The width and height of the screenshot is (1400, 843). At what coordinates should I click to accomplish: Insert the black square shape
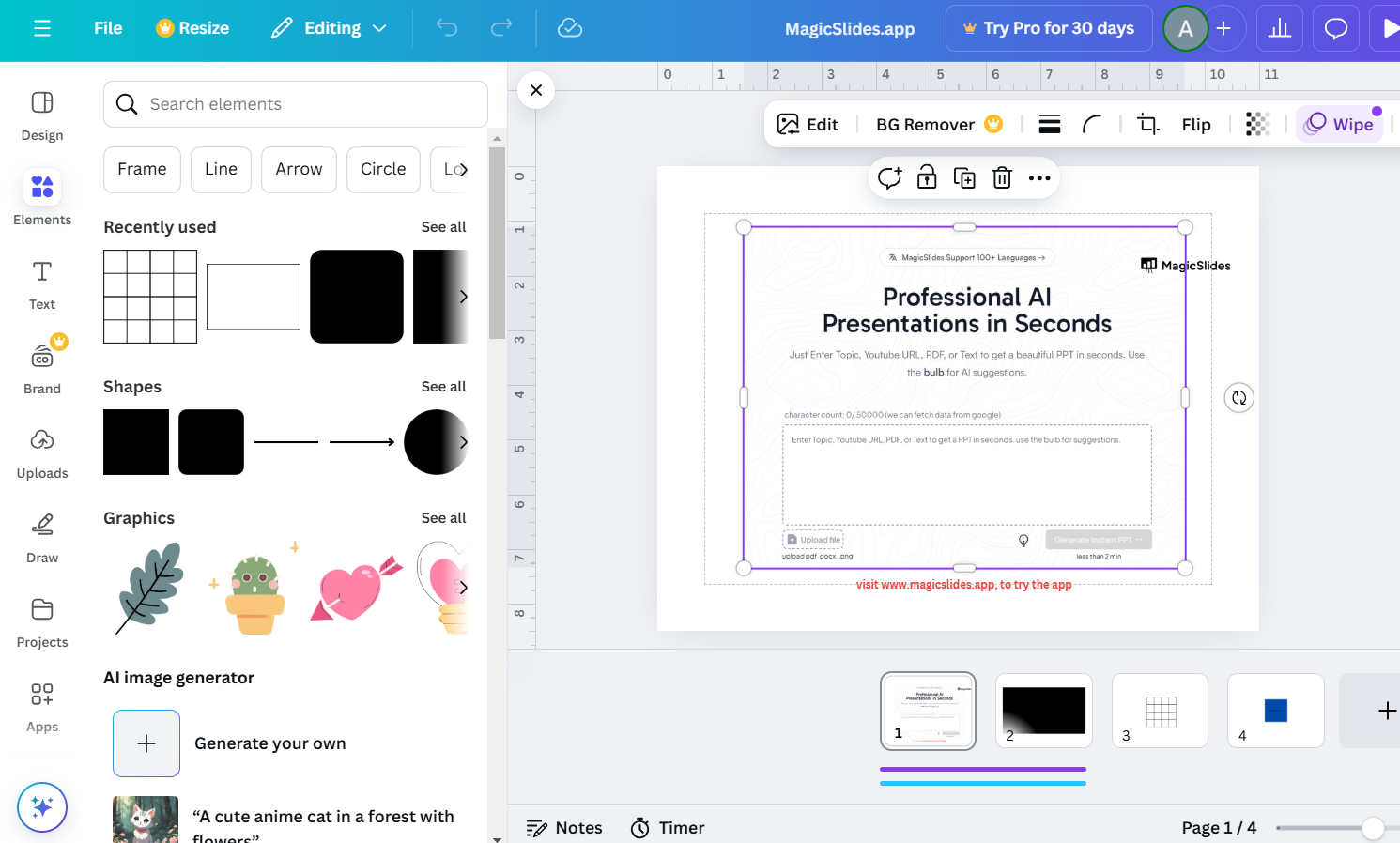pyautogui.click(x=136, y=442)
